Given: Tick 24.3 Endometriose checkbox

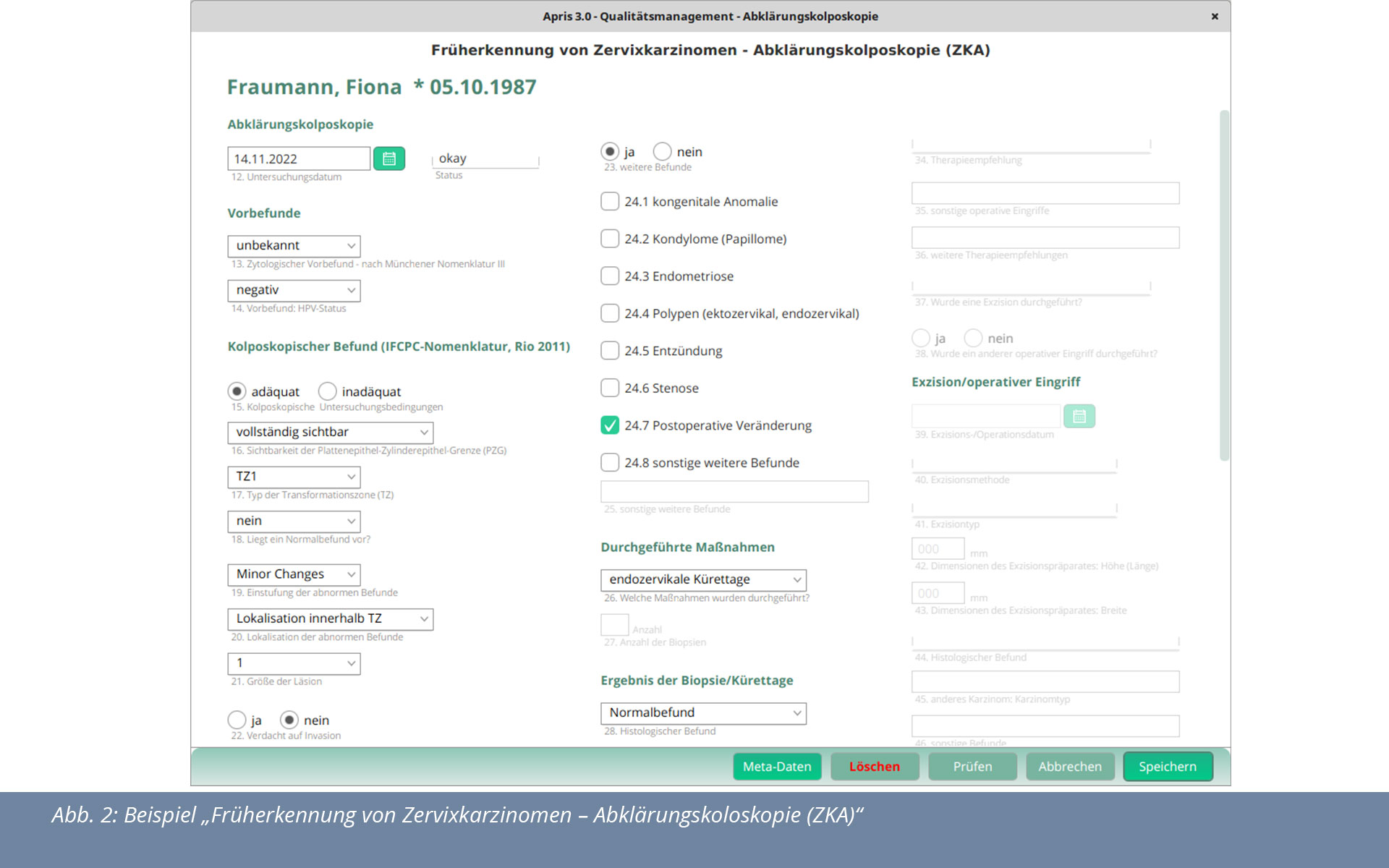Looking at the screenshot, I should click(610, 276).
